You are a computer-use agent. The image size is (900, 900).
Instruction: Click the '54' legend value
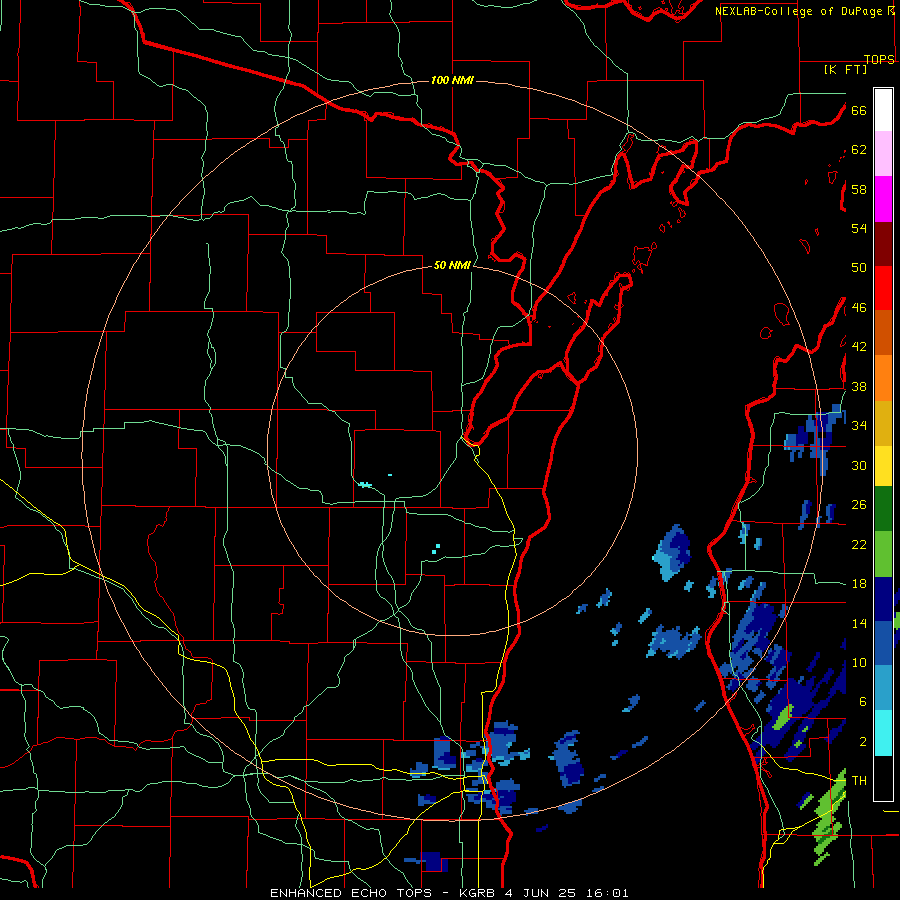pos(859,228)
